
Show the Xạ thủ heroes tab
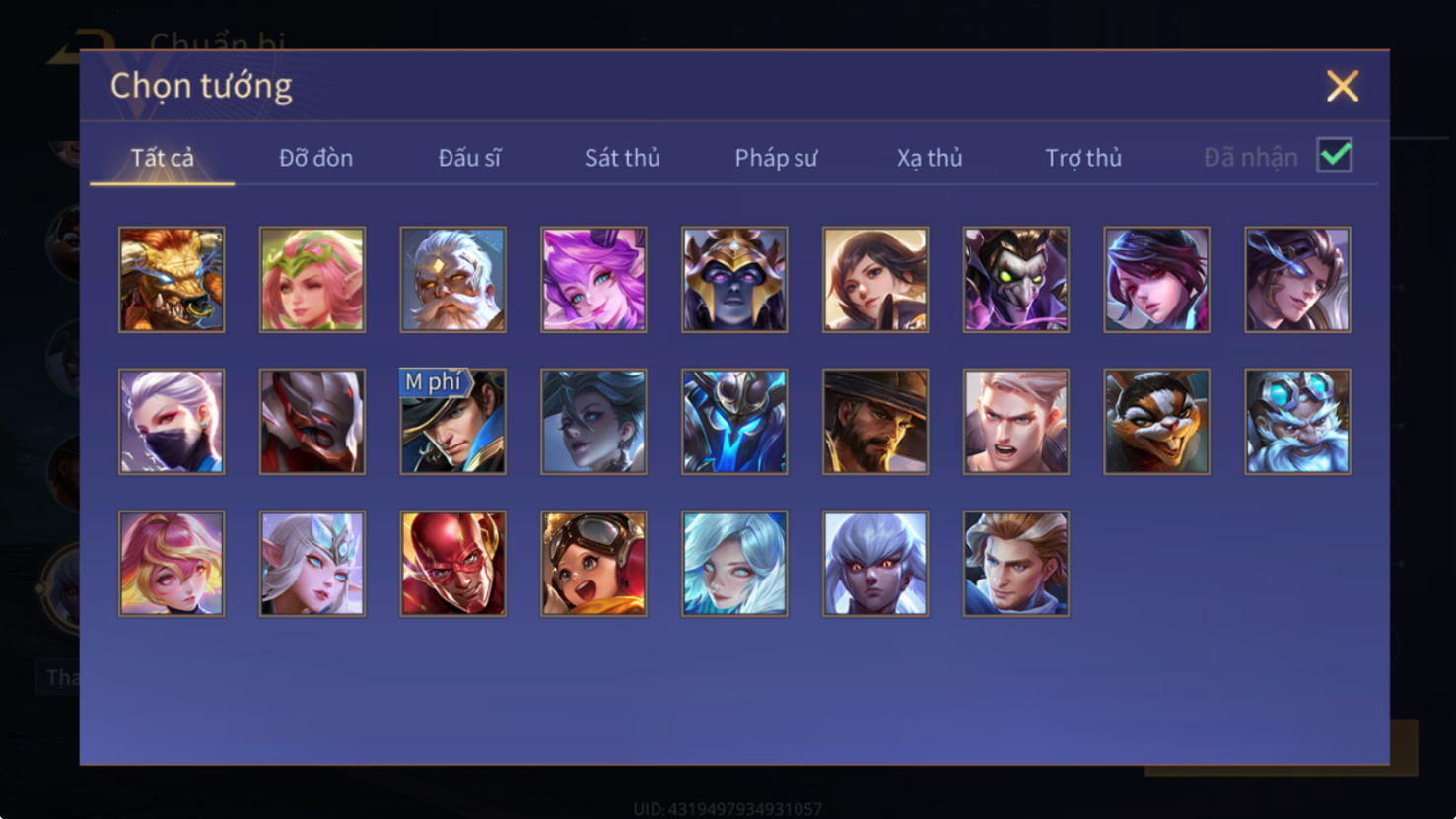pyautogui.click(x=930, y=158)
